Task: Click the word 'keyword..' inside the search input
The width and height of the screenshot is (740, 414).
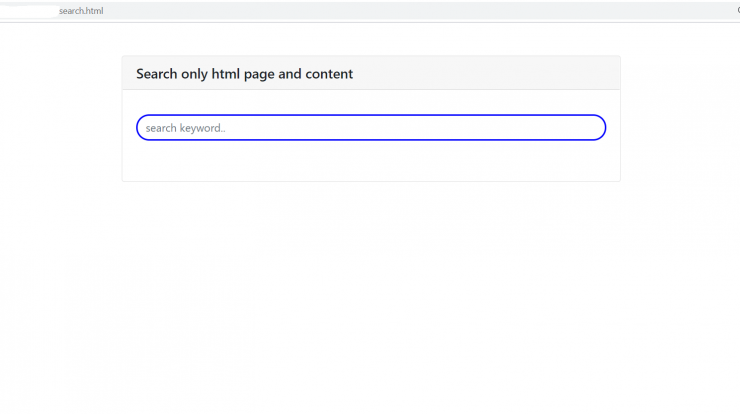Action: [202, 128]
